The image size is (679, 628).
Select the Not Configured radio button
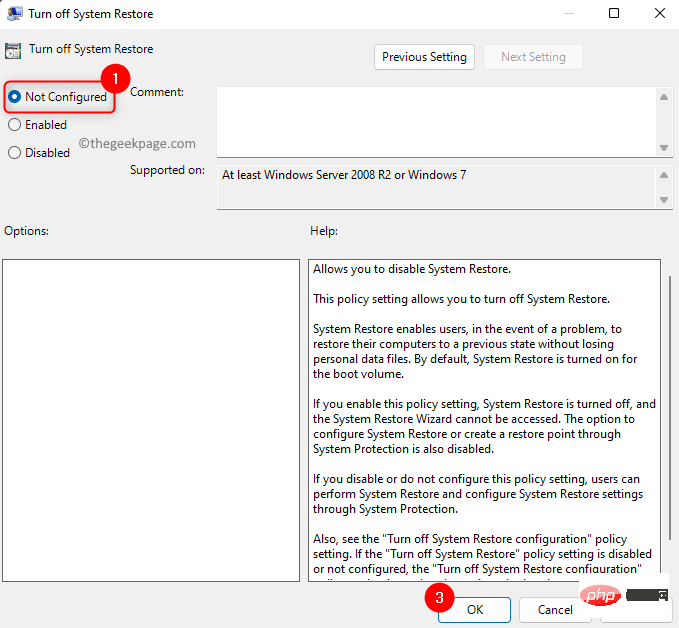point(14,97)
